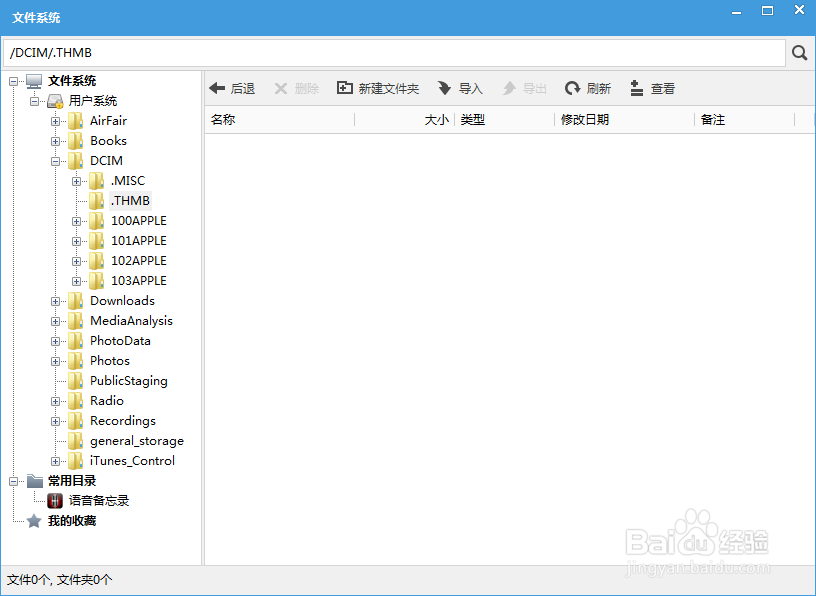
Task: Collapse the DCIM folder
Action: 55,161
